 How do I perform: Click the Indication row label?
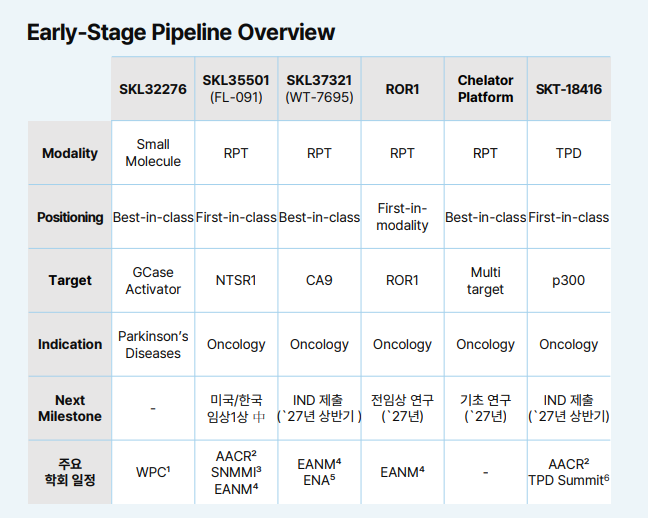(70, 344)
